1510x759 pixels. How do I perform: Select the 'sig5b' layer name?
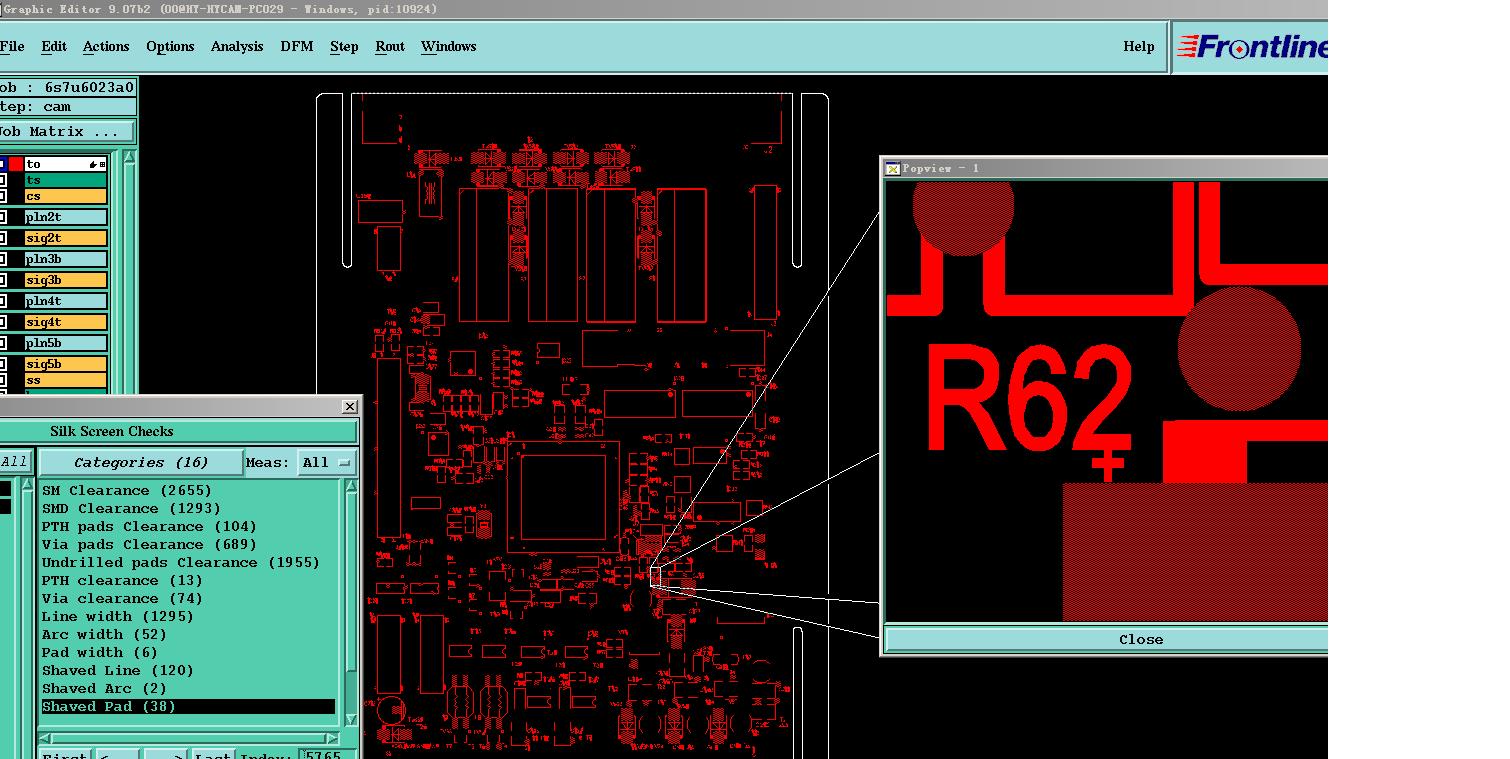66,364
